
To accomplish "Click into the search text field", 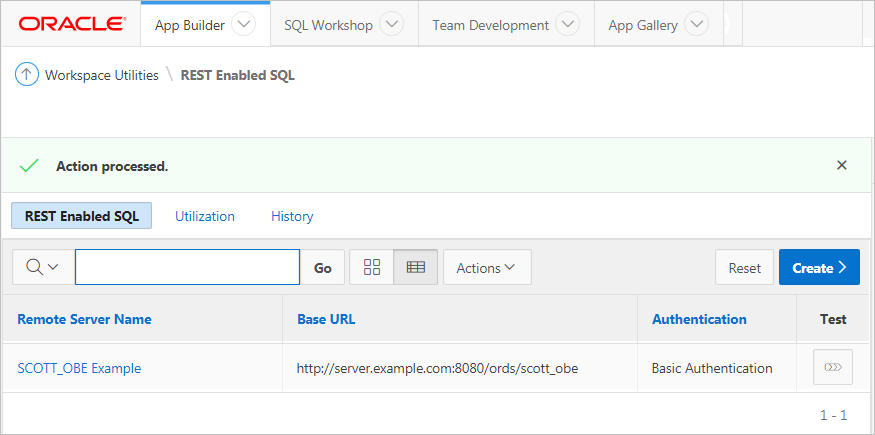I will [x=187, y=267].
